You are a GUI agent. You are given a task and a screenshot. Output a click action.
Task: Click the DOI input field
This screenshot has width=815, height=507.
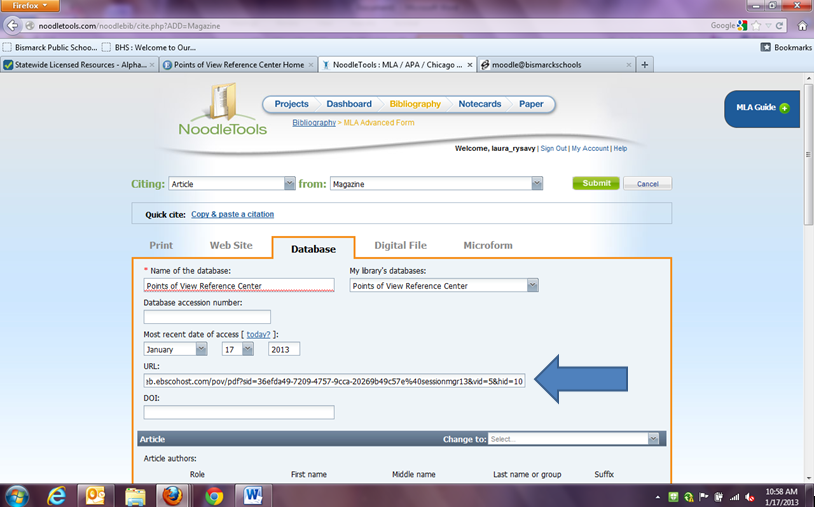click(x=239, y=412)
